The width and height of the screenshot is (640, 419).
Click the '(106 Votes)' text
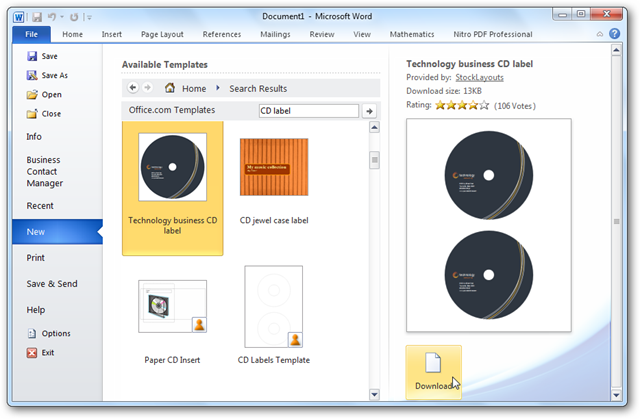[515, 106]
